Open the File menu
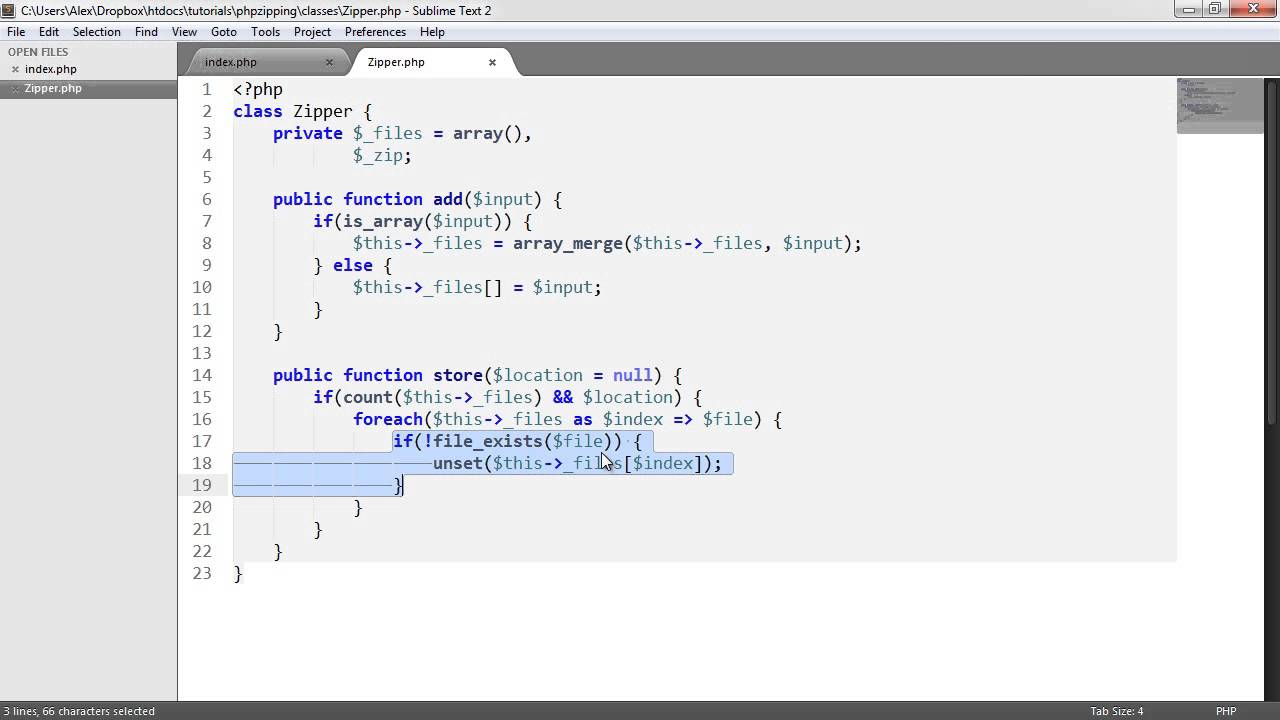Screen dimensions: 1280x720 pyautogui.click(x=16, y=32)
